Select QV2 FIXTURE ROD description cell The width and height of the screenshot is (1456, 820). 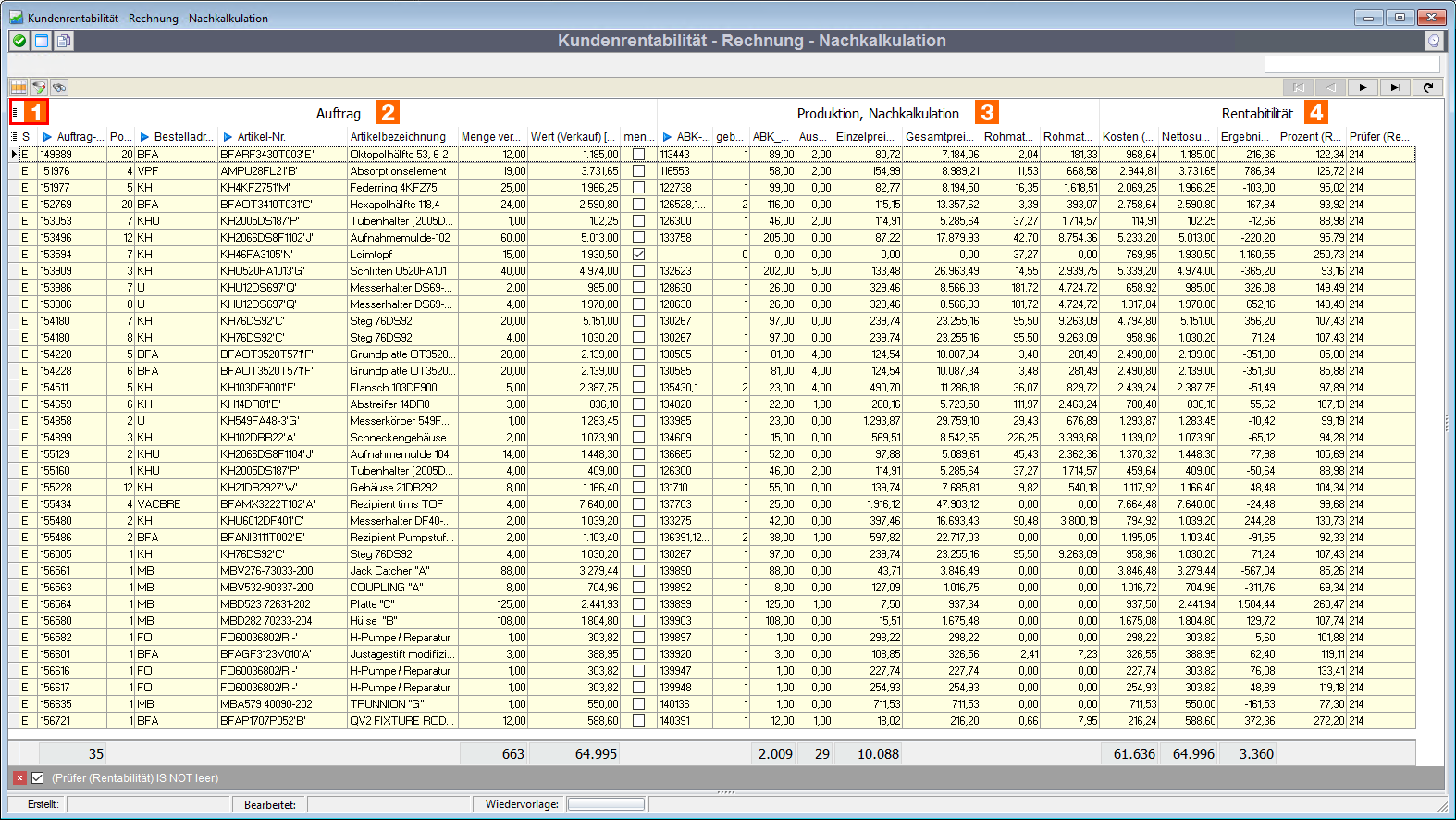click(402, 721)
